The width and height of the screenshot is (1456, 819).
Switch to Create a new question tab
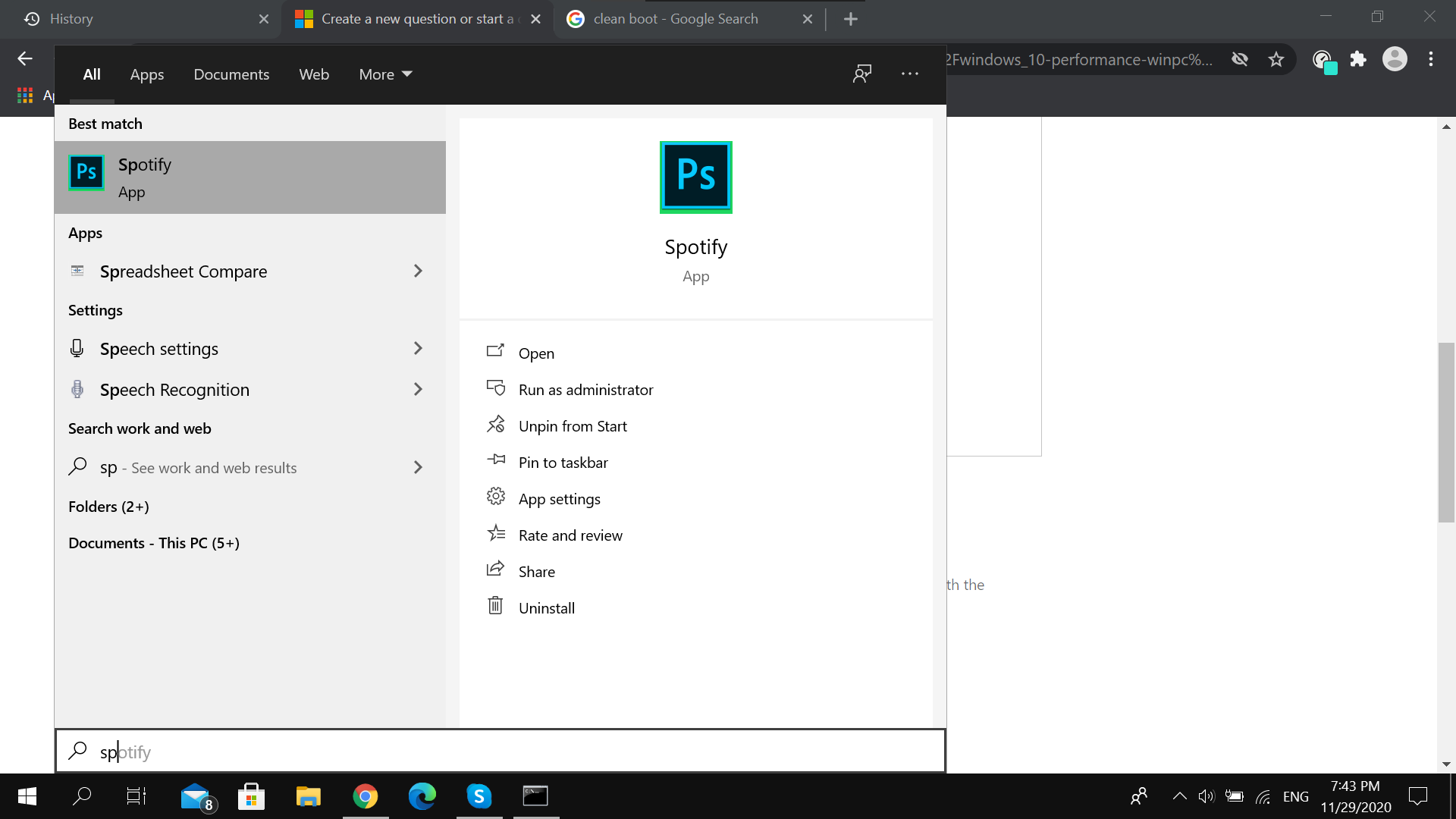click(x=418, y=19)
